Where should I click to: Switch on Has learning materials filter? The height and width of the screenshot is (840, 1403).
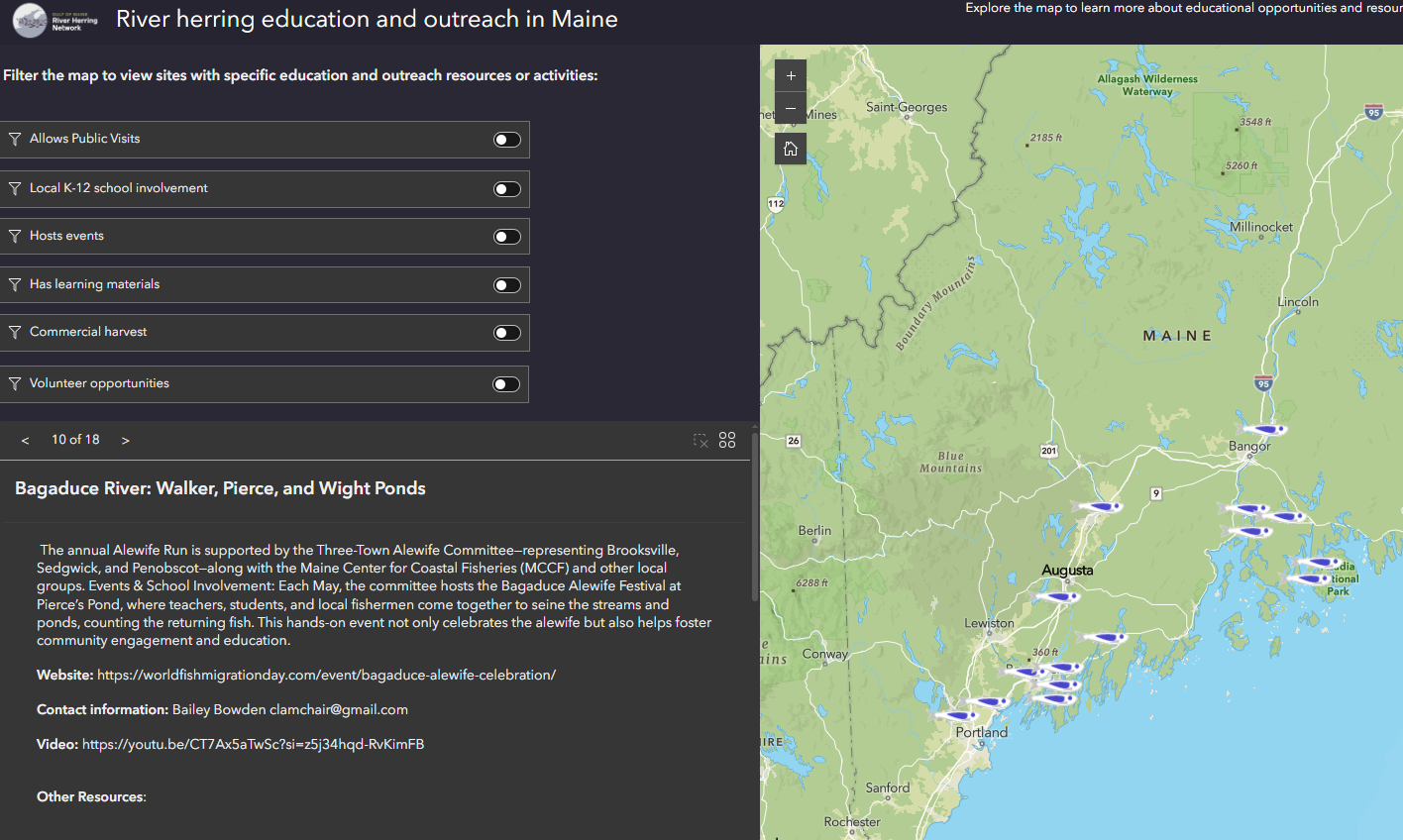[x=507, y=285]
